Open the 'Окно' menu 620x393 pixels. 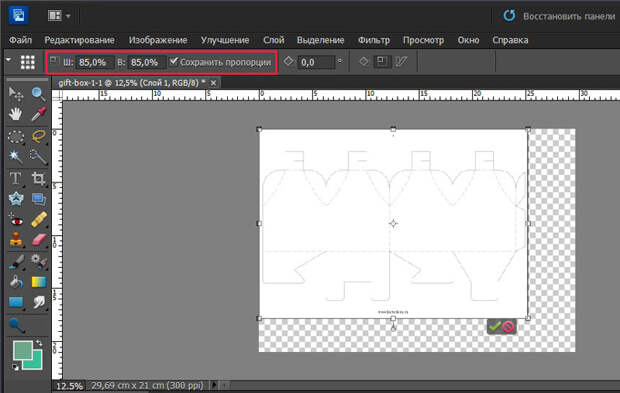tap(468, 40)
